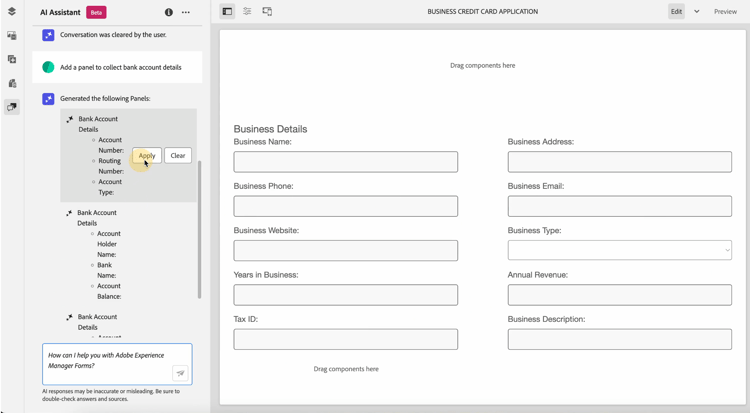This screenshot has width=750, height=413.
Task: Apply the first Bank Account Details panel
Action: point(147,156)
